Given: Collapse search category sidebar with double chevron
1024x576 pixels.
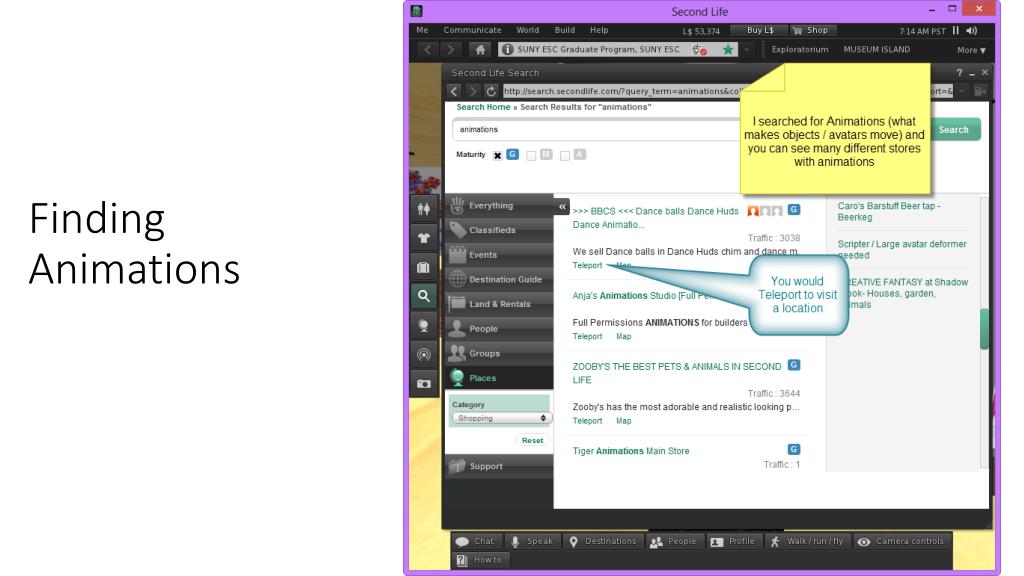Looking at the screenshot, I should coord(562,206).
